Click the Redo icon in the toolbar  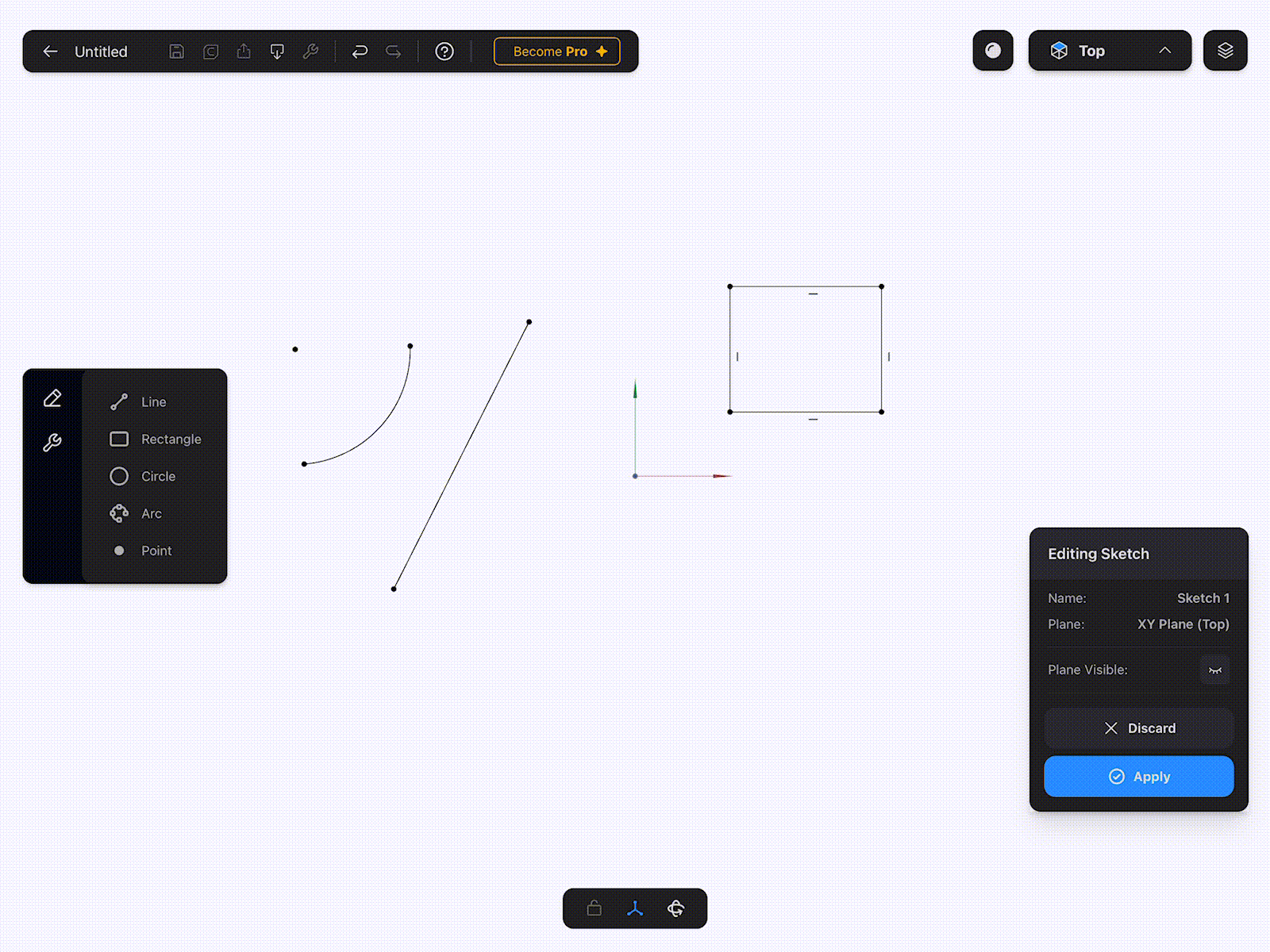pos(393,51)
